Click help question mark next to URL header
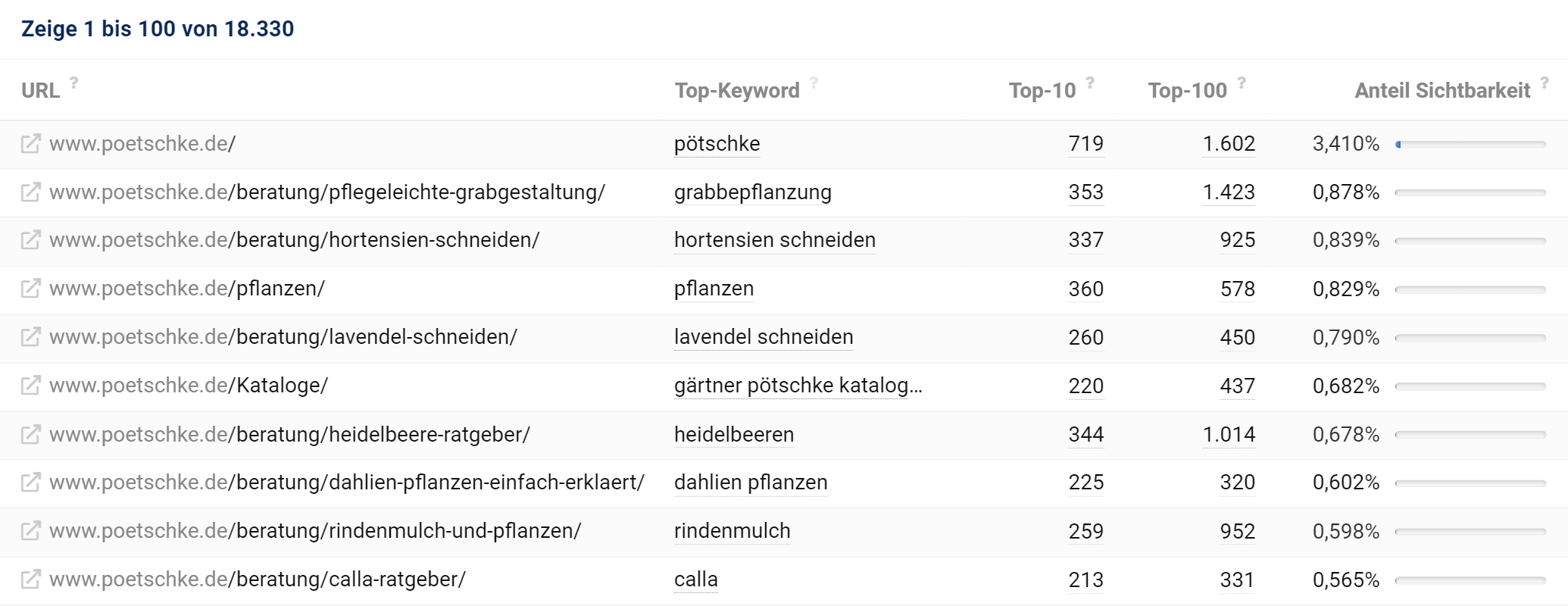 coord(74,83)
